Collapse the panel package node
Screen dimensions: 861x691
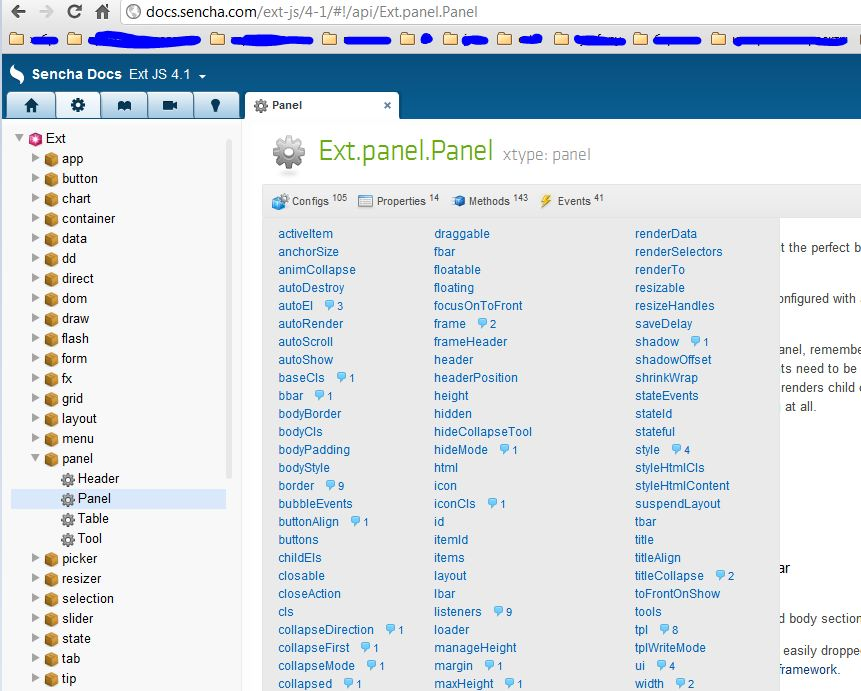coord(35,458)
